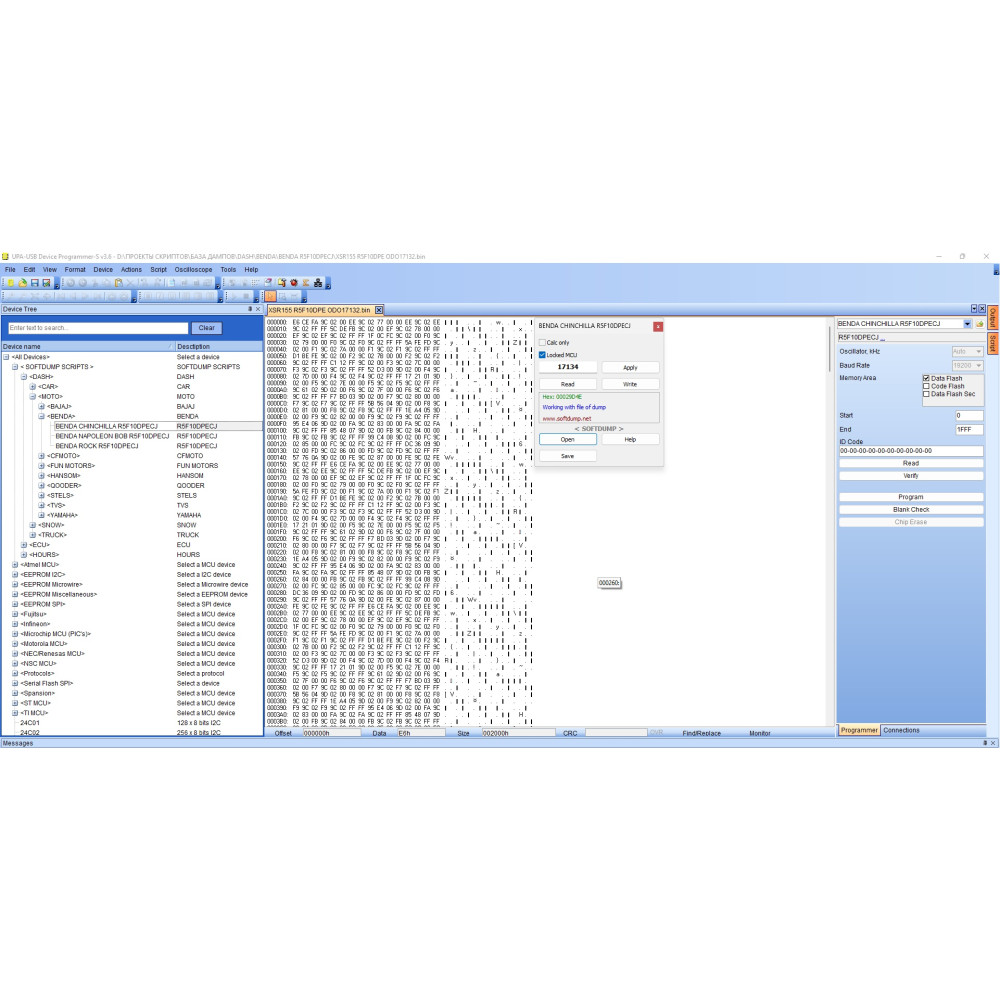Expand the CAR tree node
The width and height of the screenshot is (1000, 1000).
pyautogui.click(x=33, y=386)
